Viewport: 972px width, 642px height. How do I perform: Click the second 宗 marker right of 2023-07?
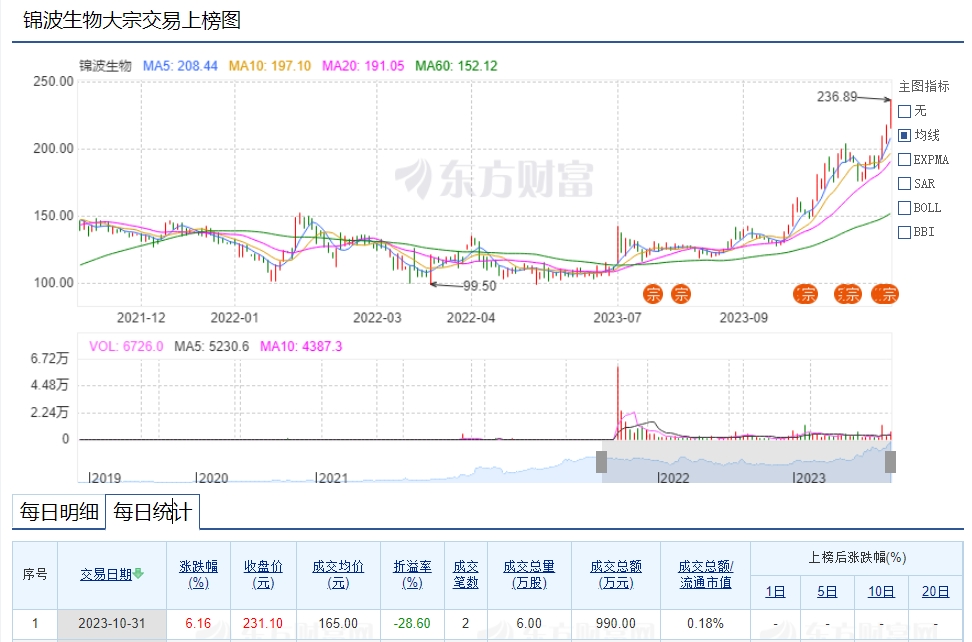(x=681, y=294)
